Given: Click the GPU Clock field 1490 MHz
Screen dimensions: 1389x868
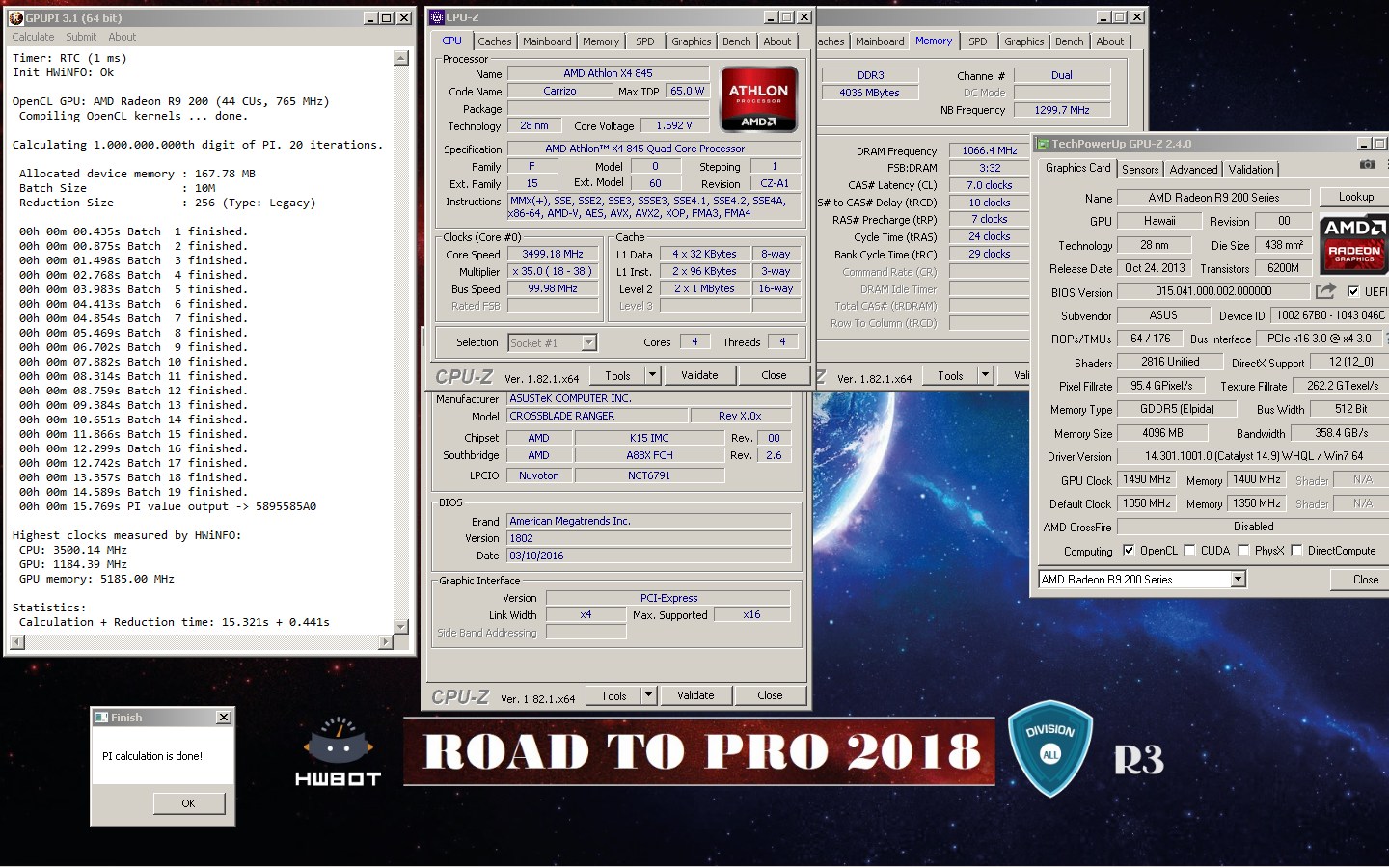Looking at the screenshot, I should [x=1147, y=479].
